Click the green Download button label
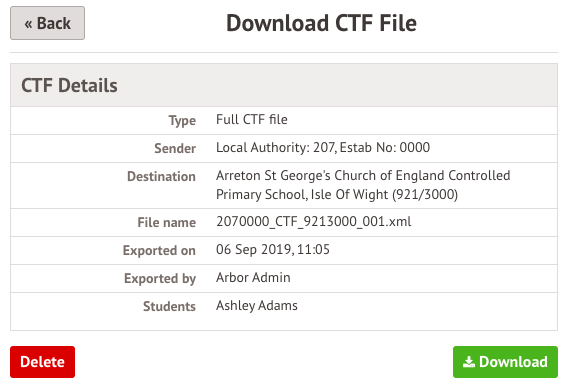 (x=513, y=362)
